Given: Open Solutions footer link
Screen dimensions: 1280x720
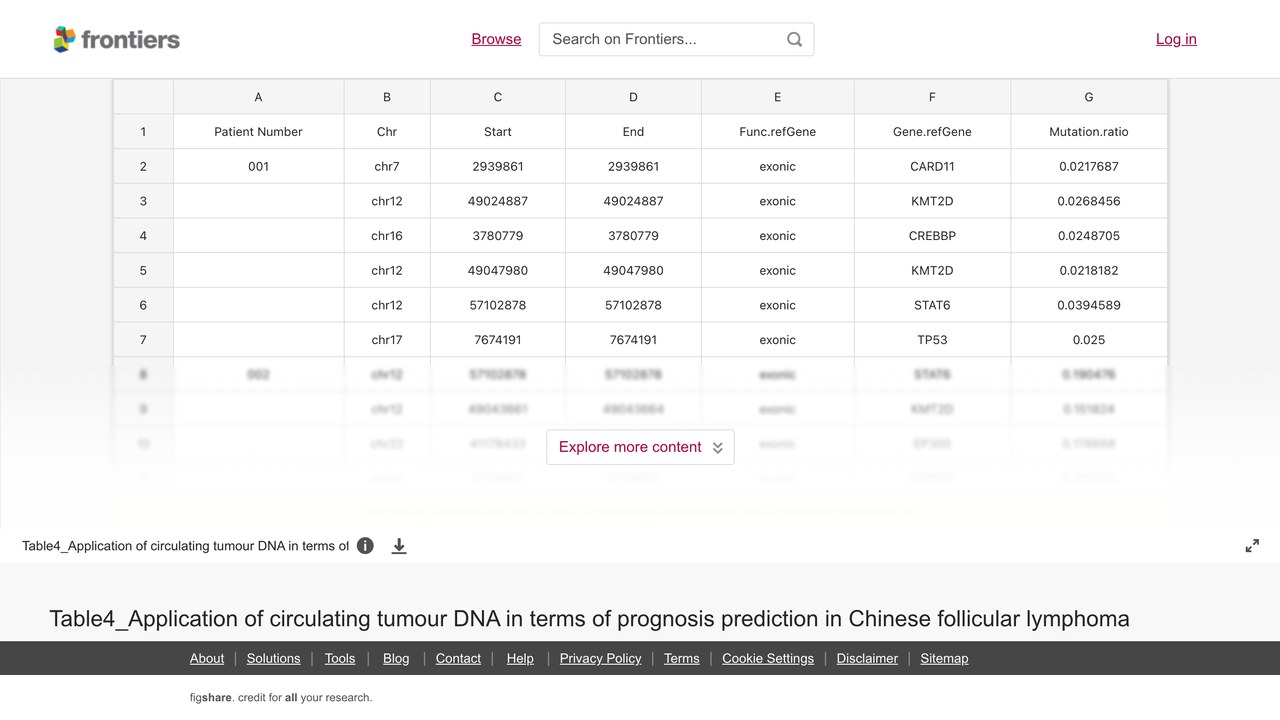Looking at the screenshot, I should coord(274,658).
